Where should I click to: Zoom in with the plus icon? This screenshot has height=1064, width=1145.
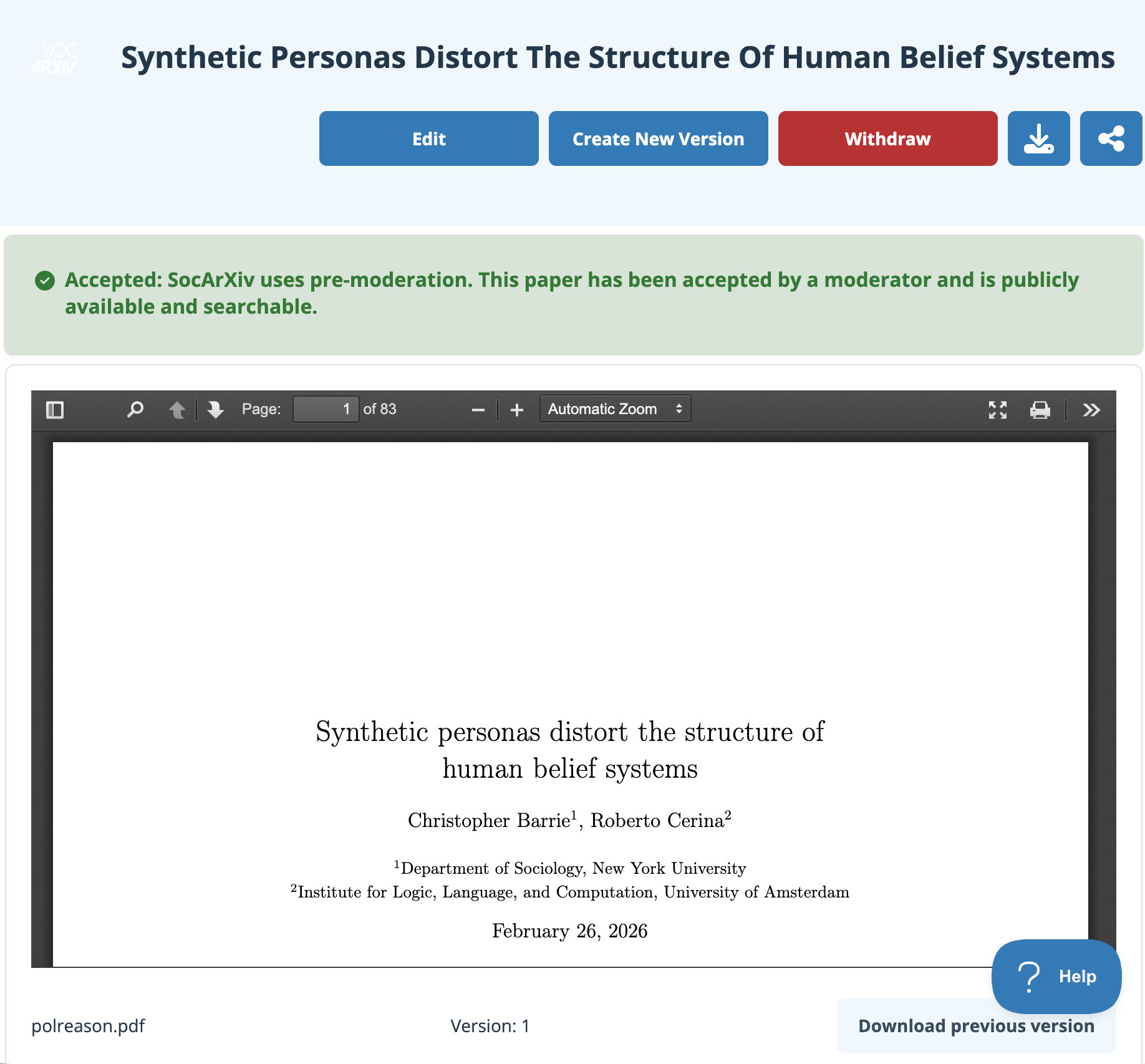coord(516,410)
